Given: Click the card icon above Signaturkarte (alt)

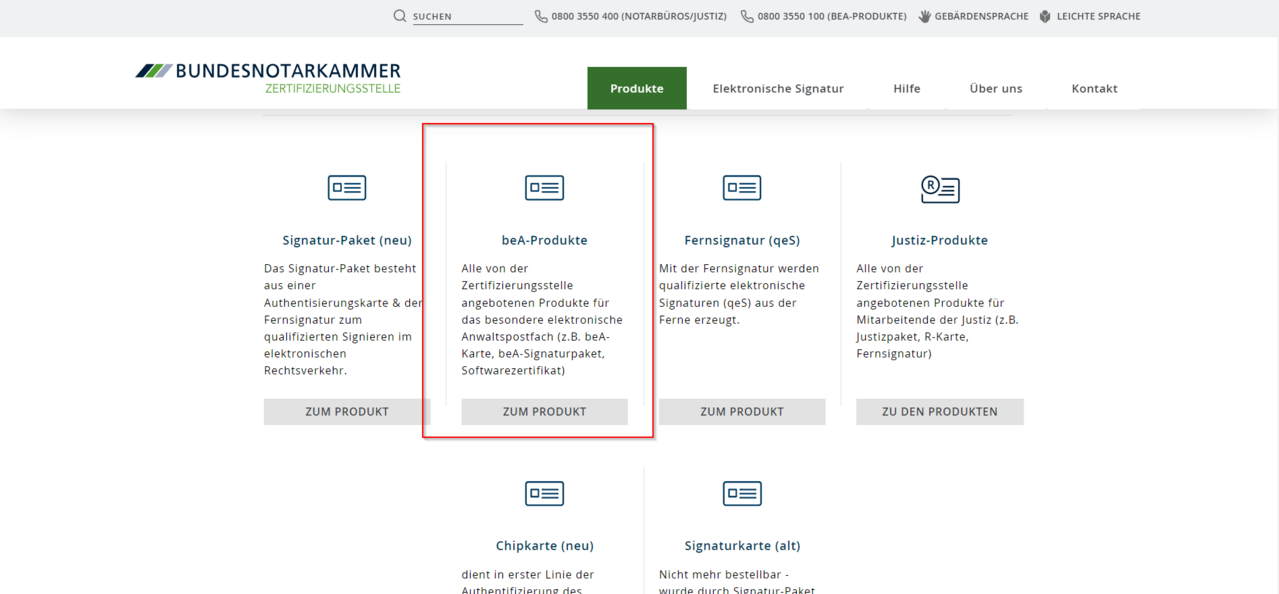Looking at the screenshot, I should pyautogui.click(x=742, y=493).
